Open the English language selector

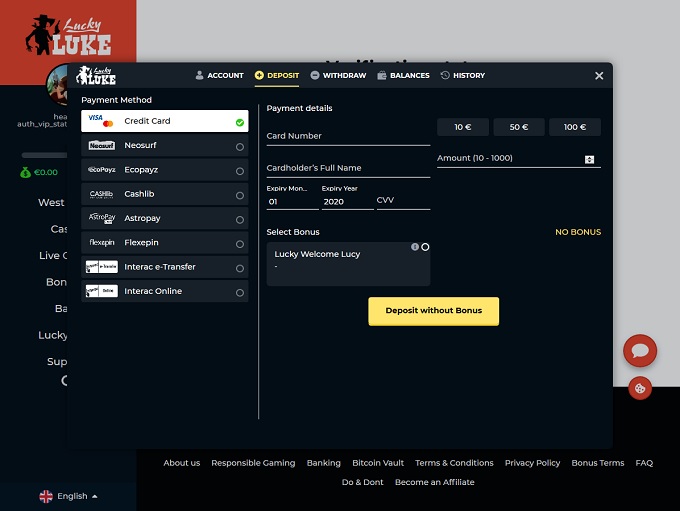68,496
